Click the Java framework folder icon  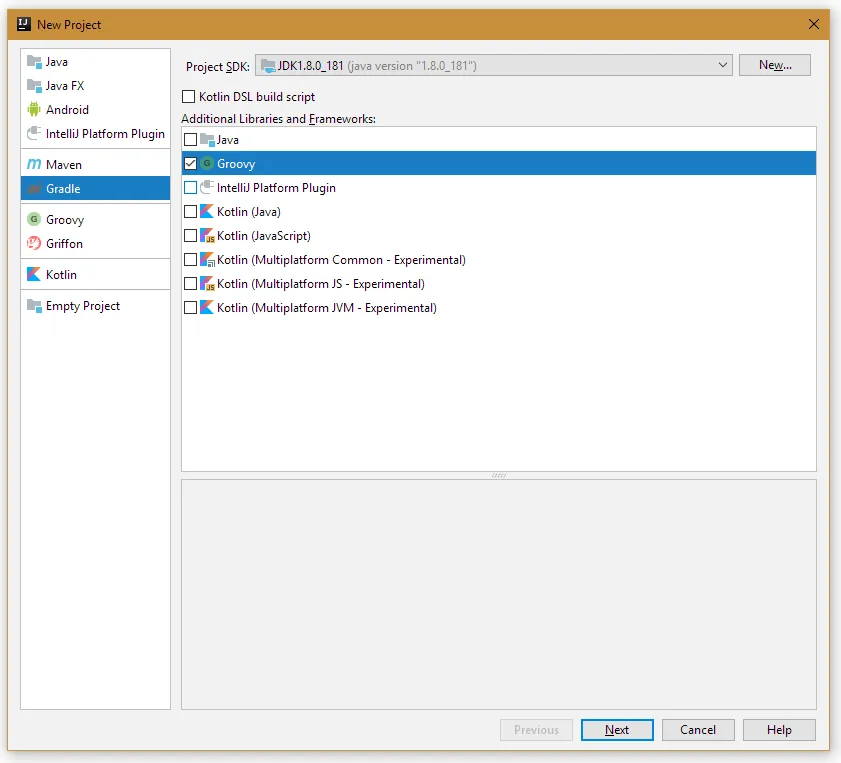coord(207,140)
